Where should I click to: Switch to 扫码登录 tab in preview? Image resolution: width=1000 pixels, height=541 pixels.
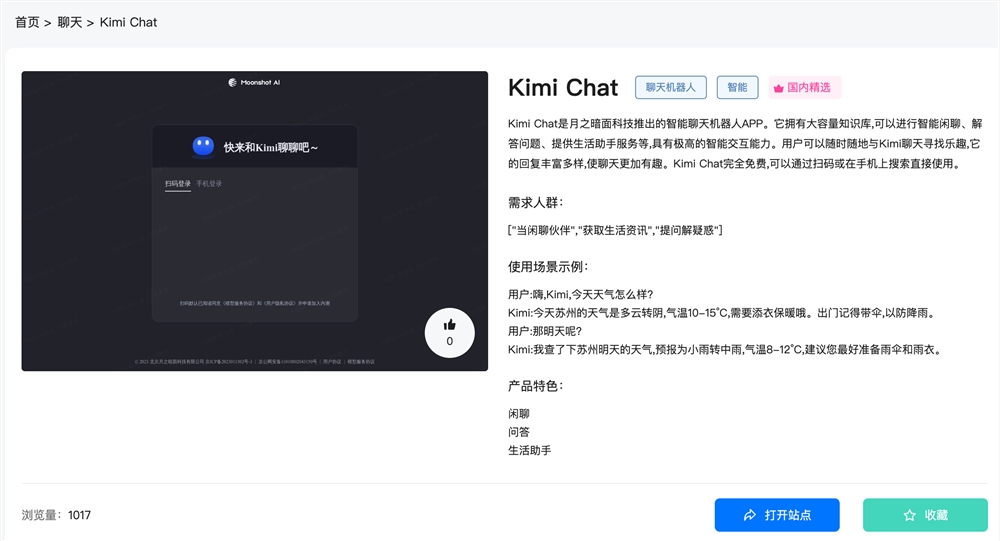[x=178, y=184]
